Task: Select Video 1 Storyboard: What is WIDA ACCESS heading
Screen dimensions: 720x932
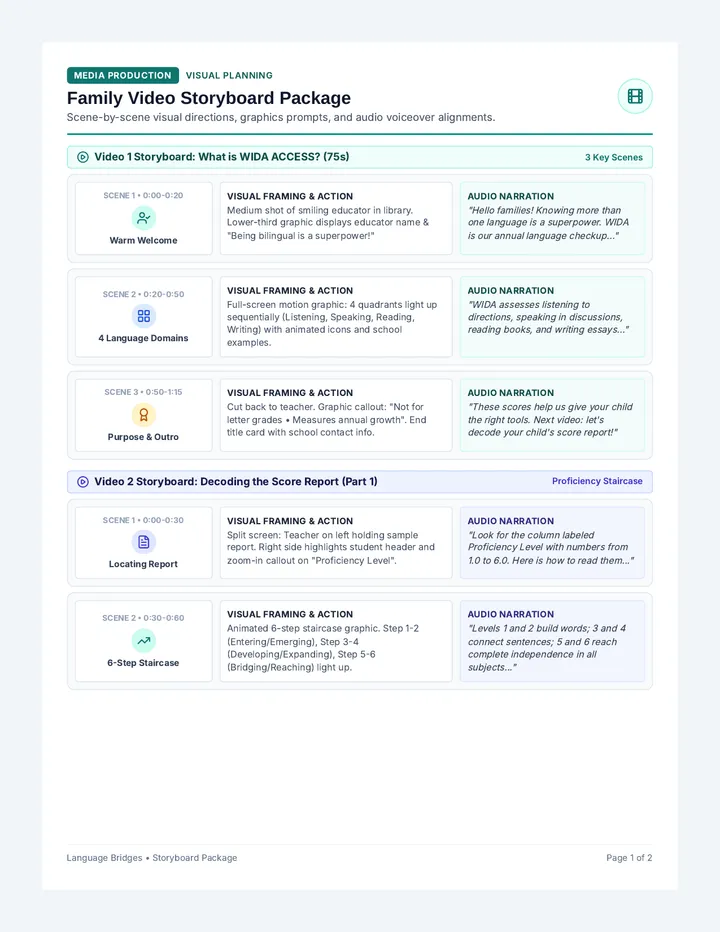Action: pos(222,157)
